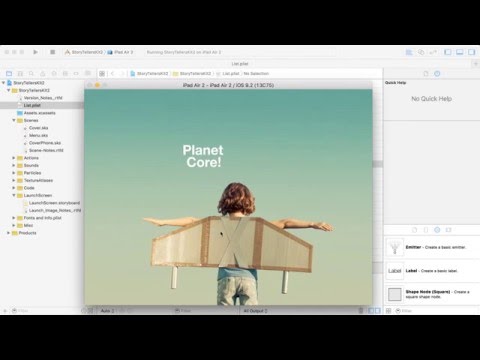Open the Debug navigator icon
This screenshot has height=360, width=480.
pos(65,73)
